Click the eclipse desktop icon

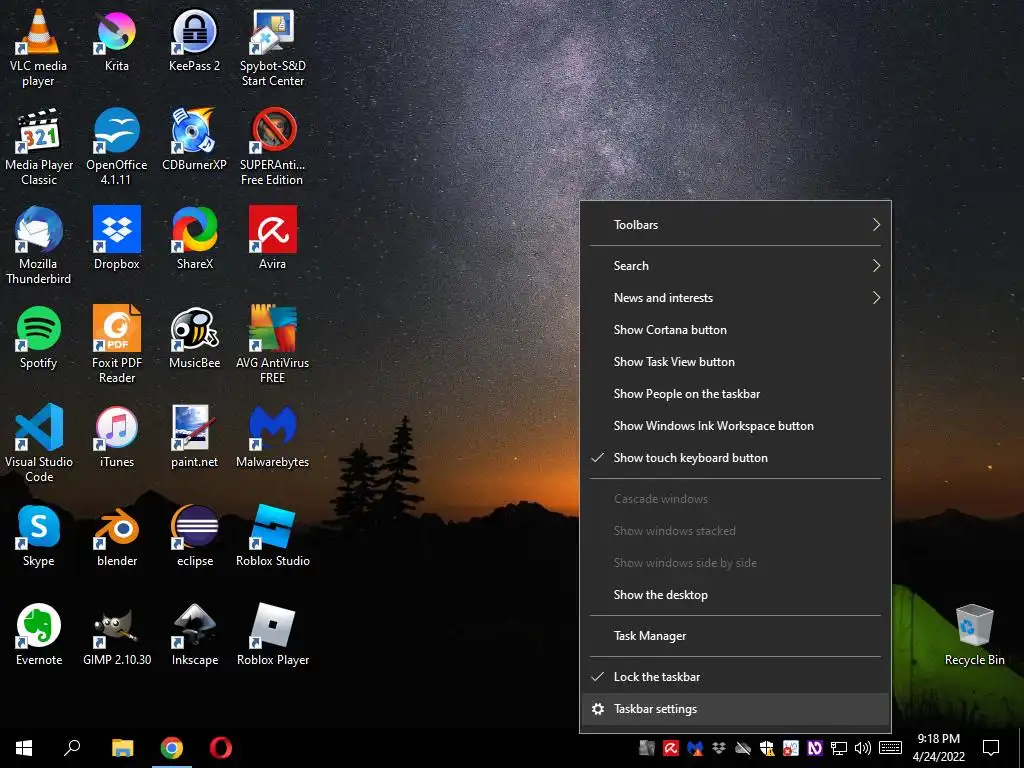tap(195, 536)
